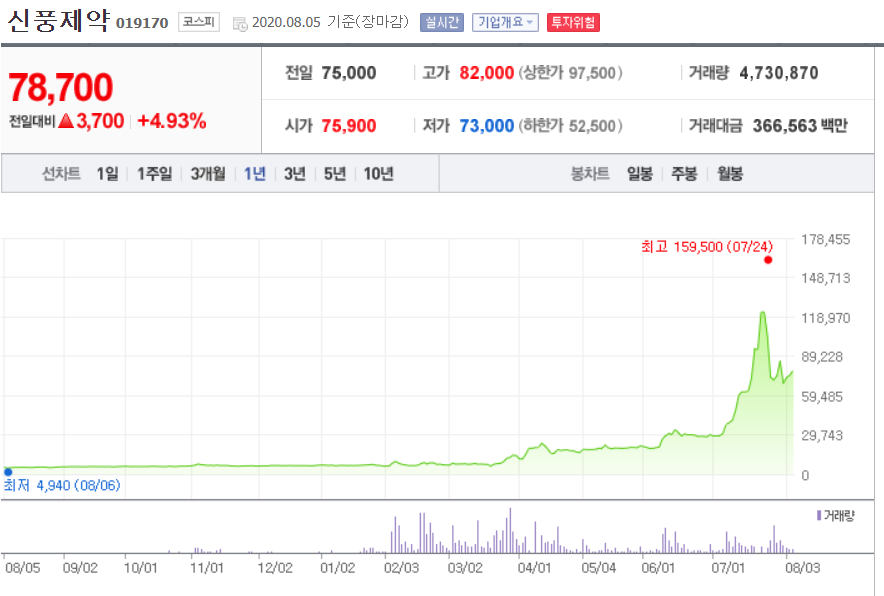The height and width of the screenshot is (596, 884).
Task: Click the 시가 value 75,900
Action: click(349, 126)
